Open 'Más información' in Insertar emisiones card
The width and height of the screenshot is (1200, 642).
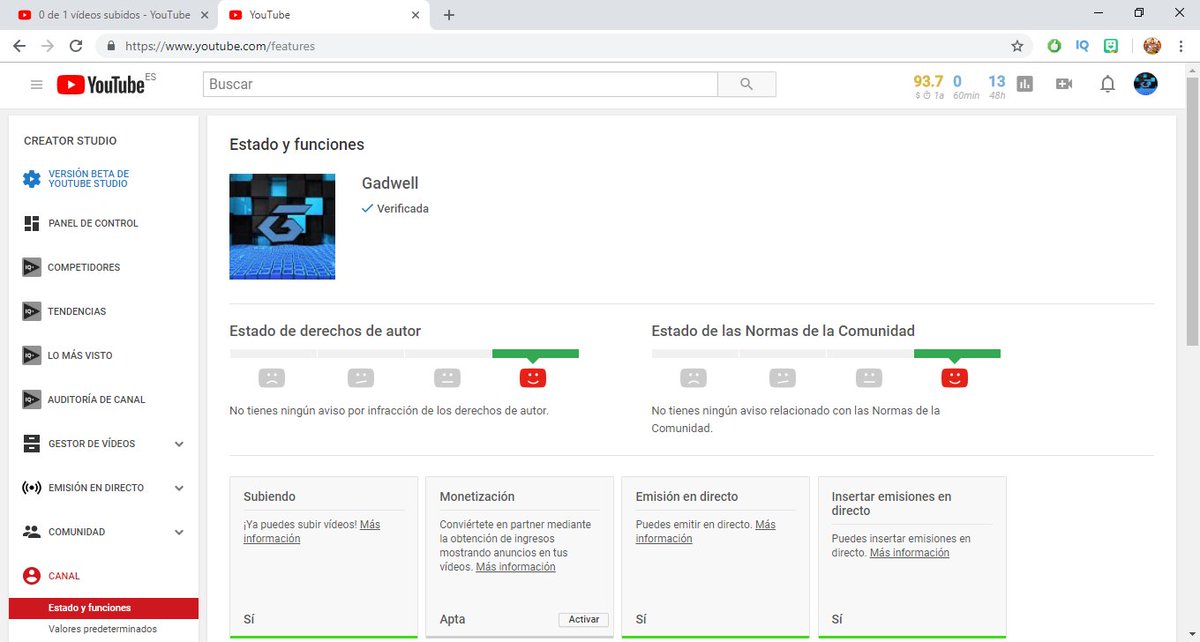click(x=909, y=553)
